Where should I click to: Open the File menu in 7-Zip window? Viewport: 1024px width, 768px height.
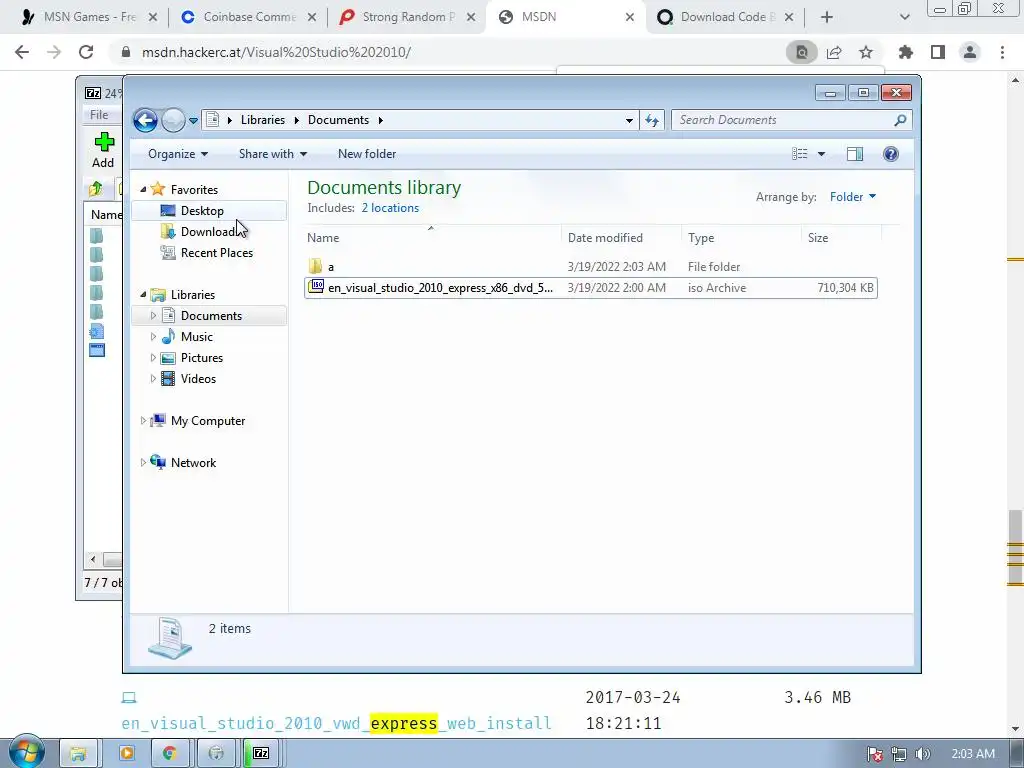99,115
